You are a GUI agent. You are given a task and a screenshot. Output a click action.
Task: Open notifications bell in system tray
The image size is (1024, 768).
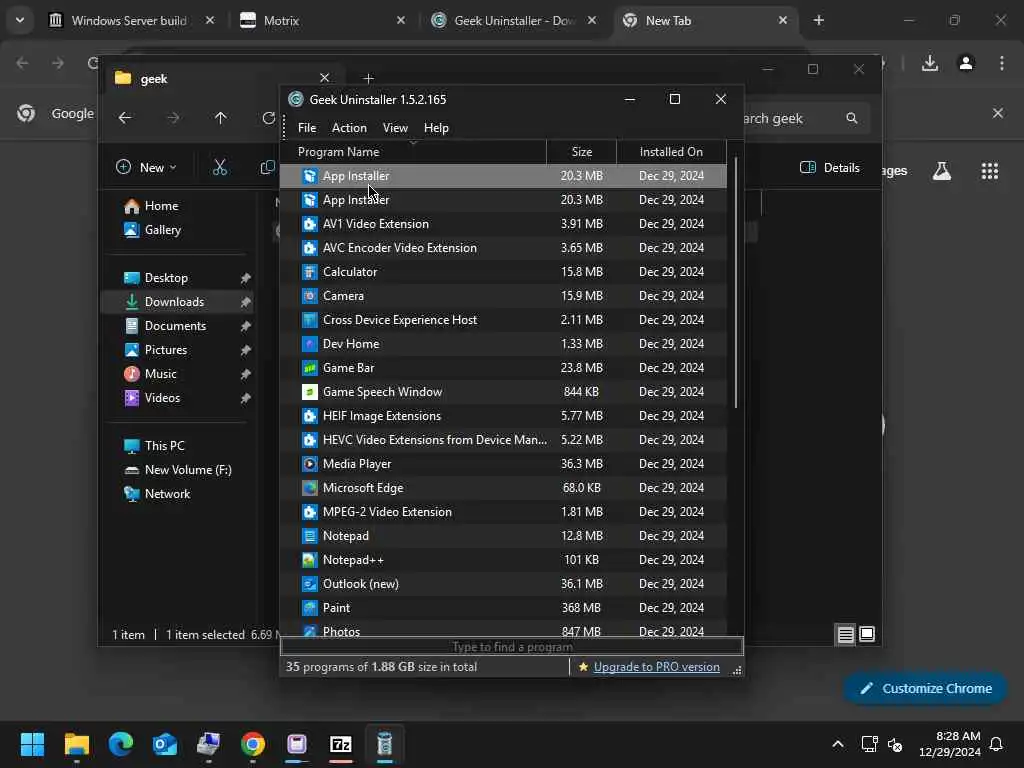[997, 744]
